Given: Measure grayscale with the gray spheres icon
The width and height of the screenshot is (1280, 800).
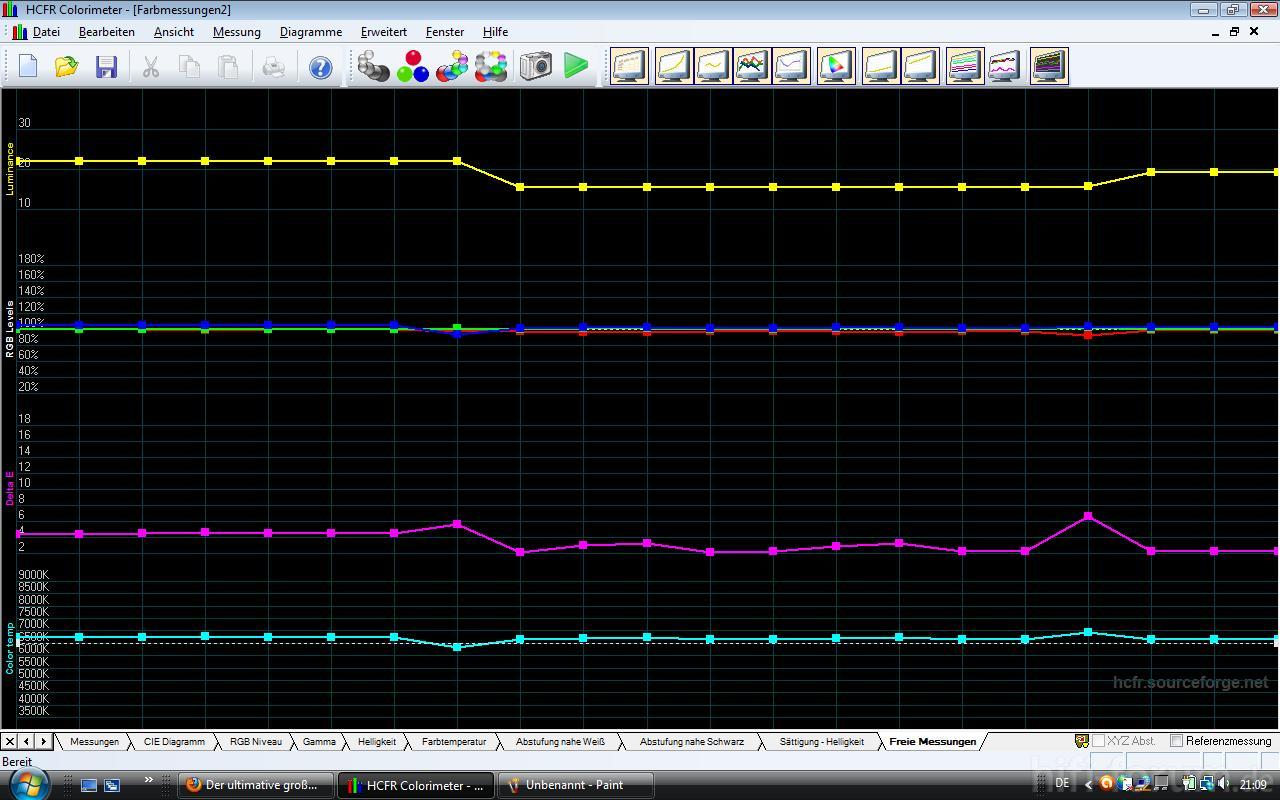Looking at the screenshot, I should coord(374,67).
